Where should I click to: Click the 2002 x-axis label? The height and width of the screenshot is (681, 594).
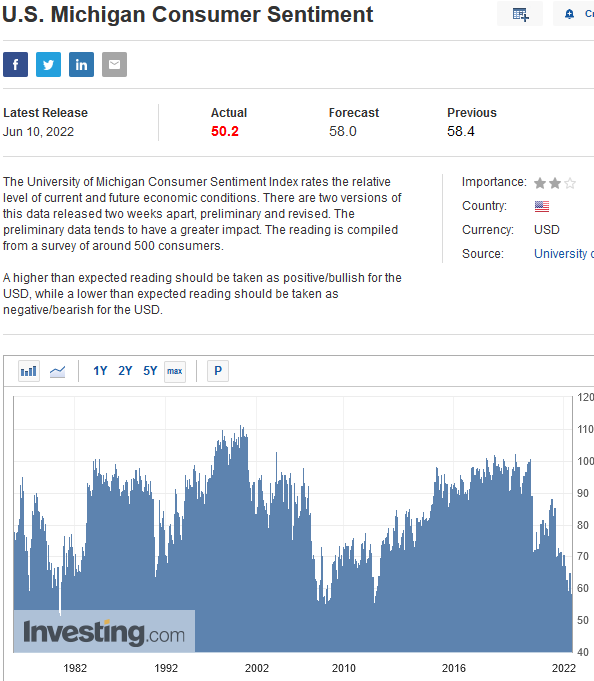257,668
